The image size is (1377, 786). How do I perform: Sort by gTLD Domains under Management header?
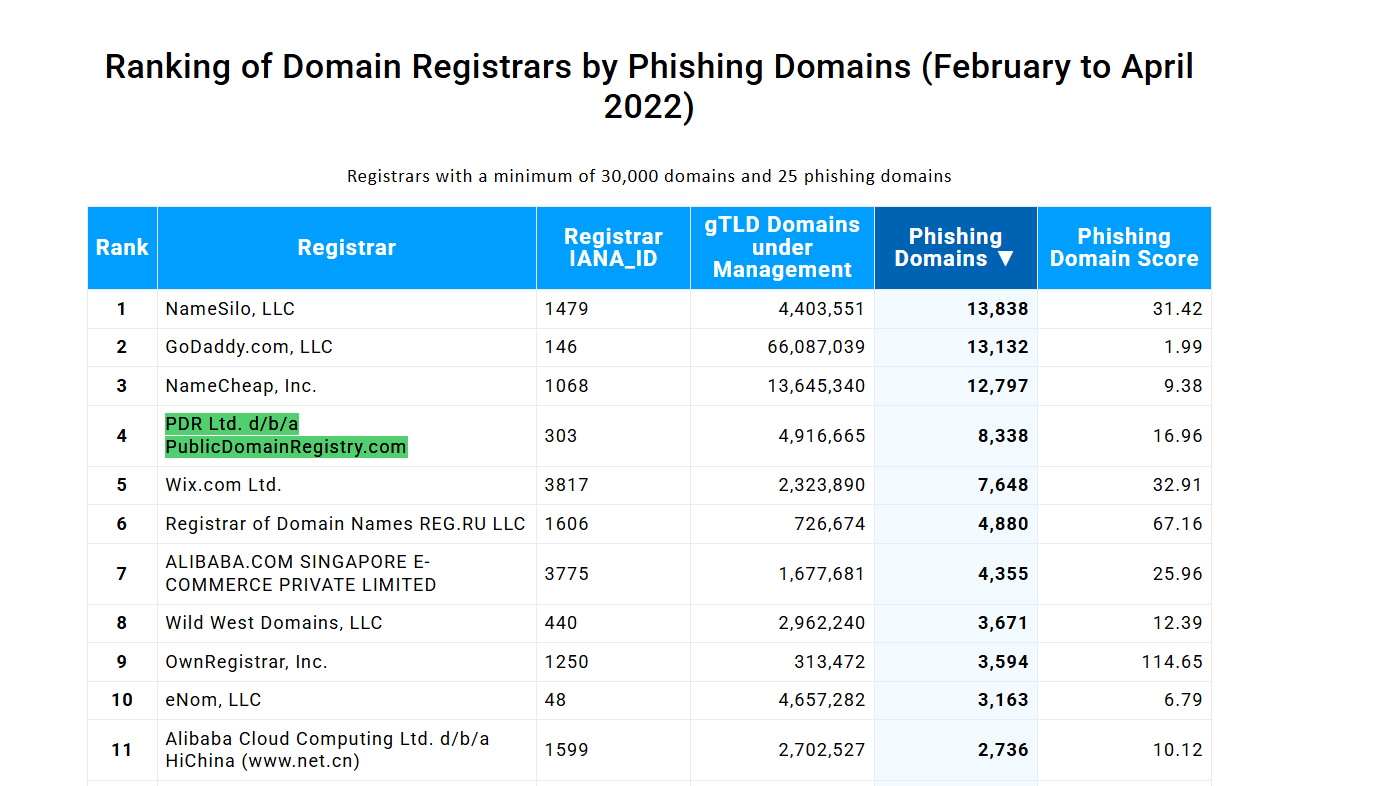[x=782, y=248]
